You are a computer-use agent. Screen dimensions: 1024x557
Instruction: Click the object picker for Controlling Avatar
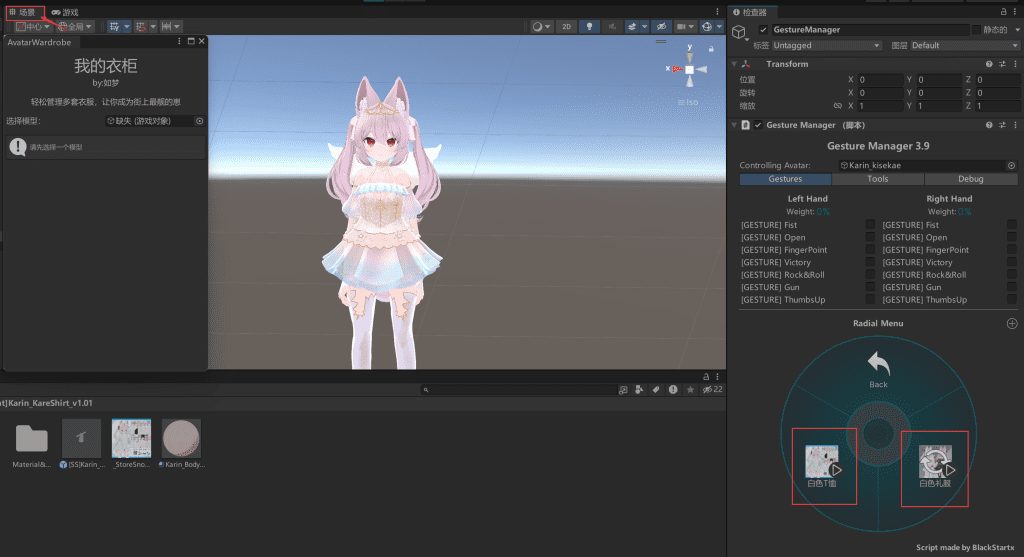click(x=1011, y=165)
